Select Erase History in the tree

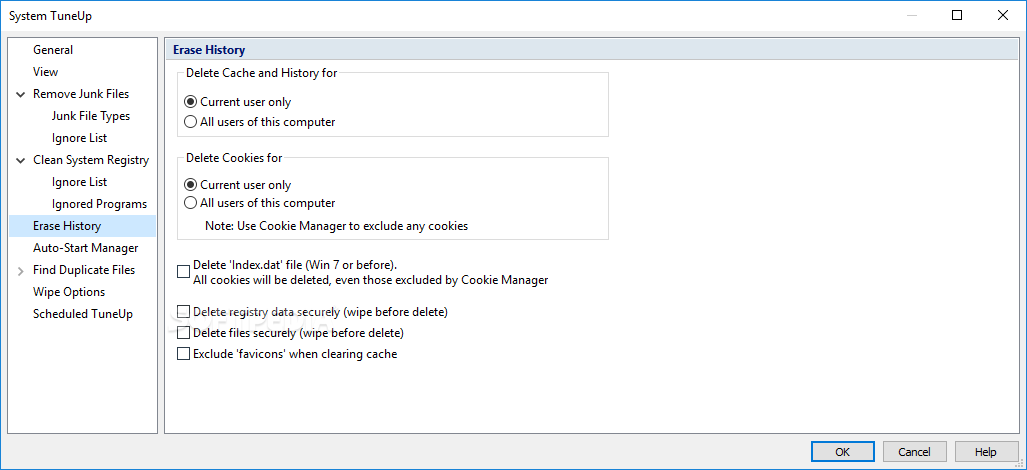click(x=83, y=226)
